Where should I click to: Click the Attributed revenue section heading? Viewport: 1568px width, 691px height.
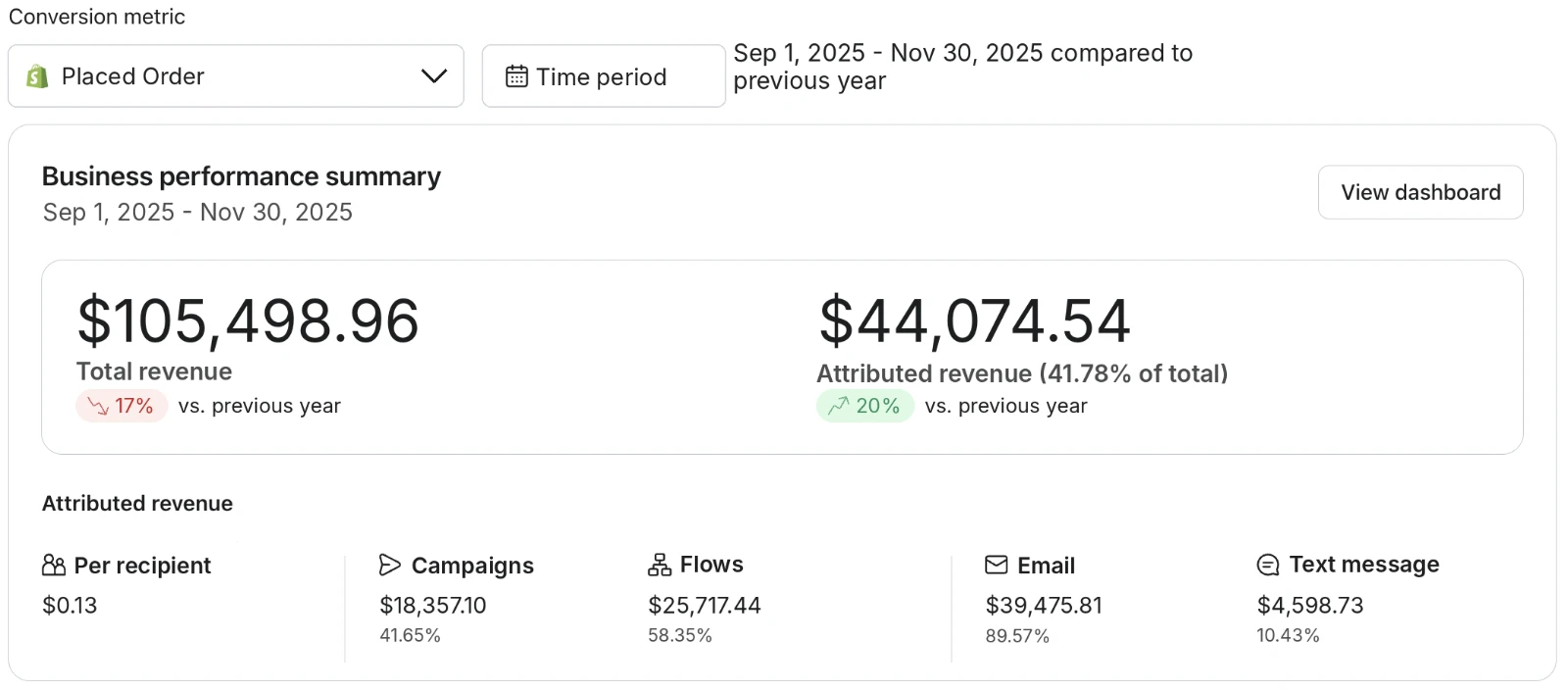tap(137, 504)
